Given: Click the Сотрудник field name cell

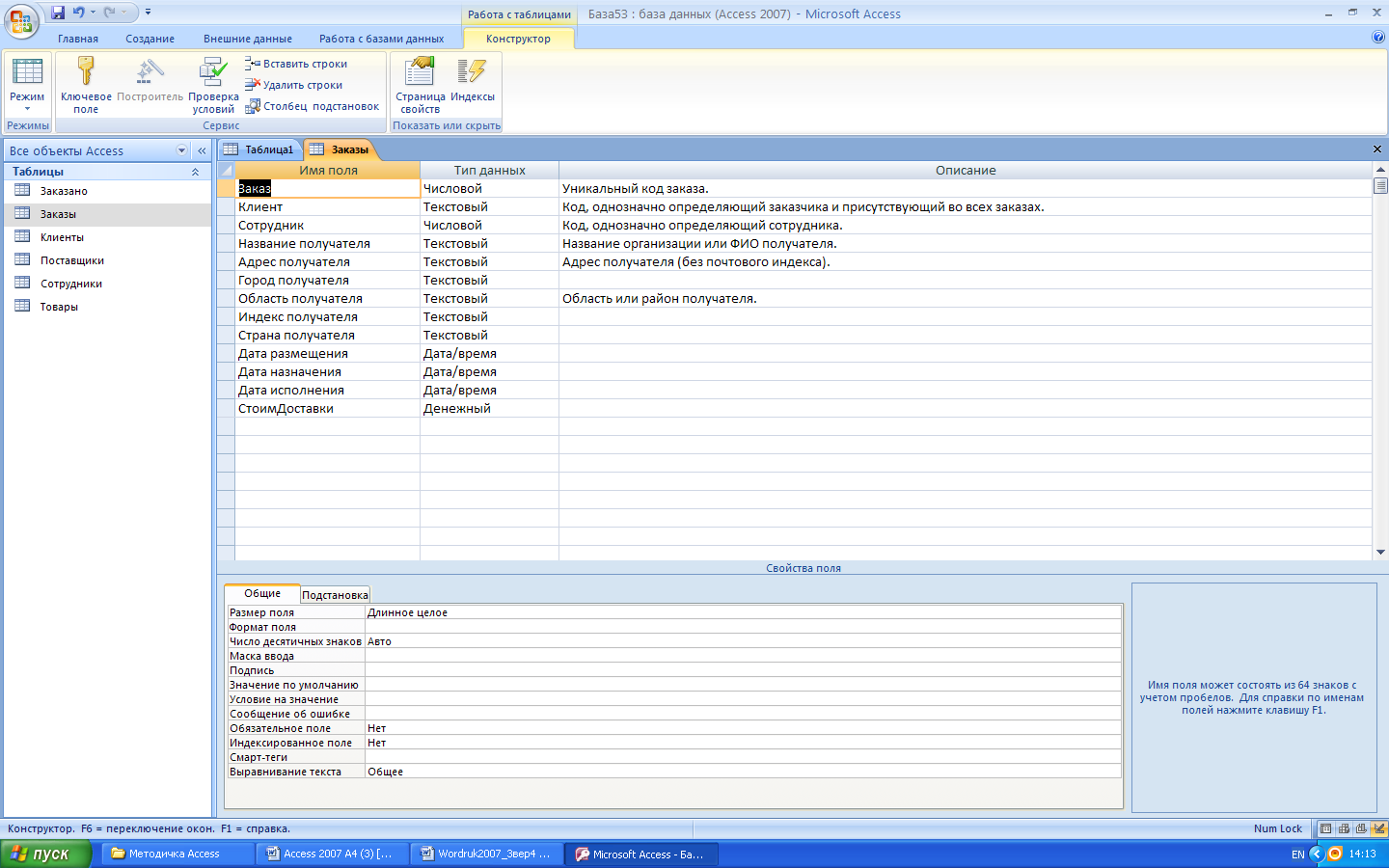Looking at the screenshot, I should [x=327, y=226].
